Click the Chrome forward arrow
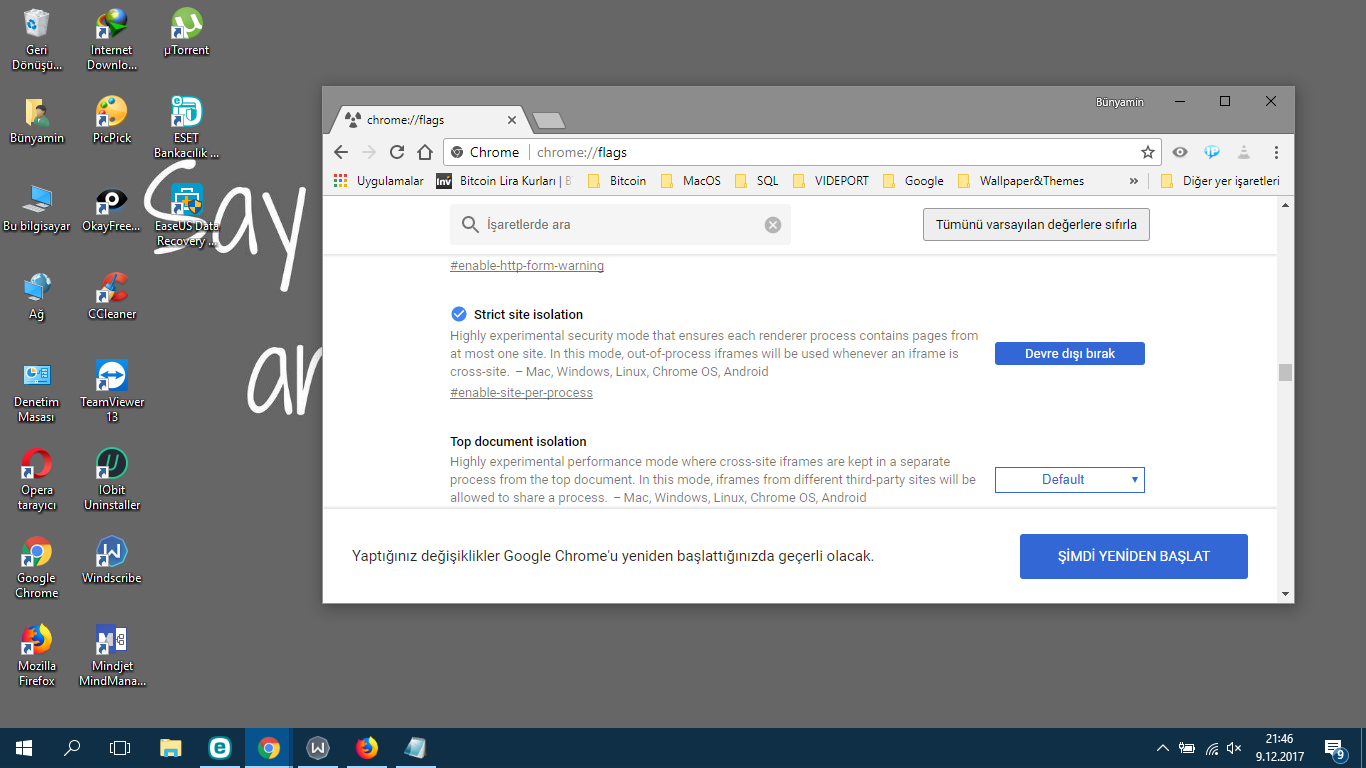 (368, 152)
